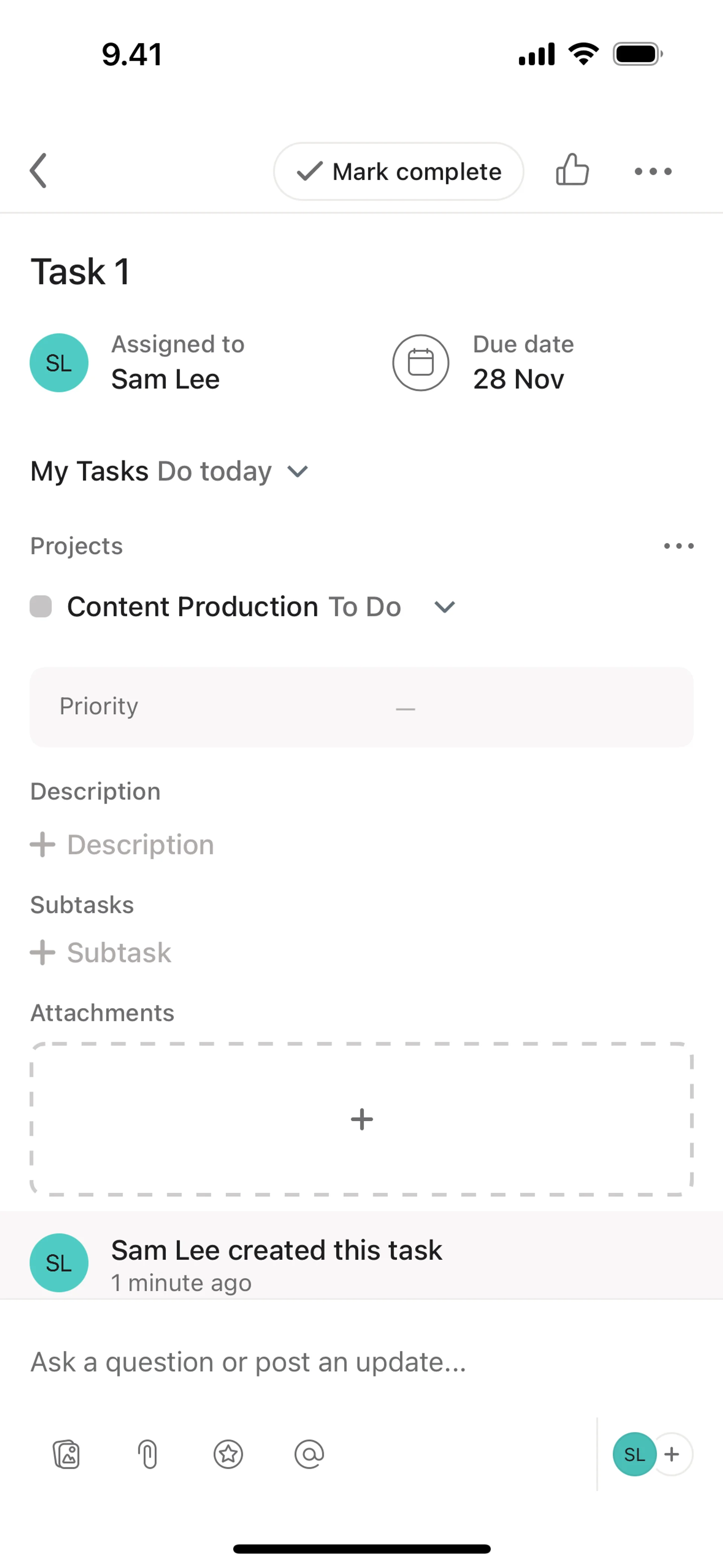Tap the back arrow icon

(38, 171)
